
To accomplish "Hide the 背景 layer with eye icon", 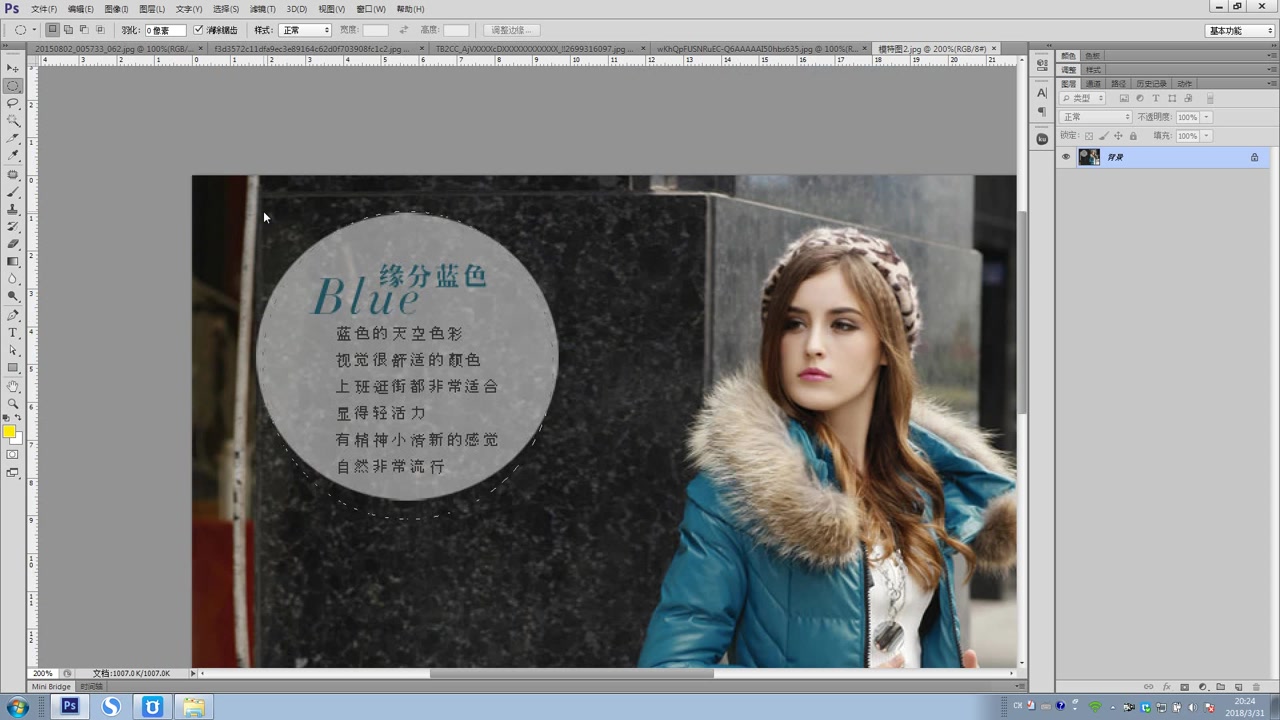I will 1066,157.
